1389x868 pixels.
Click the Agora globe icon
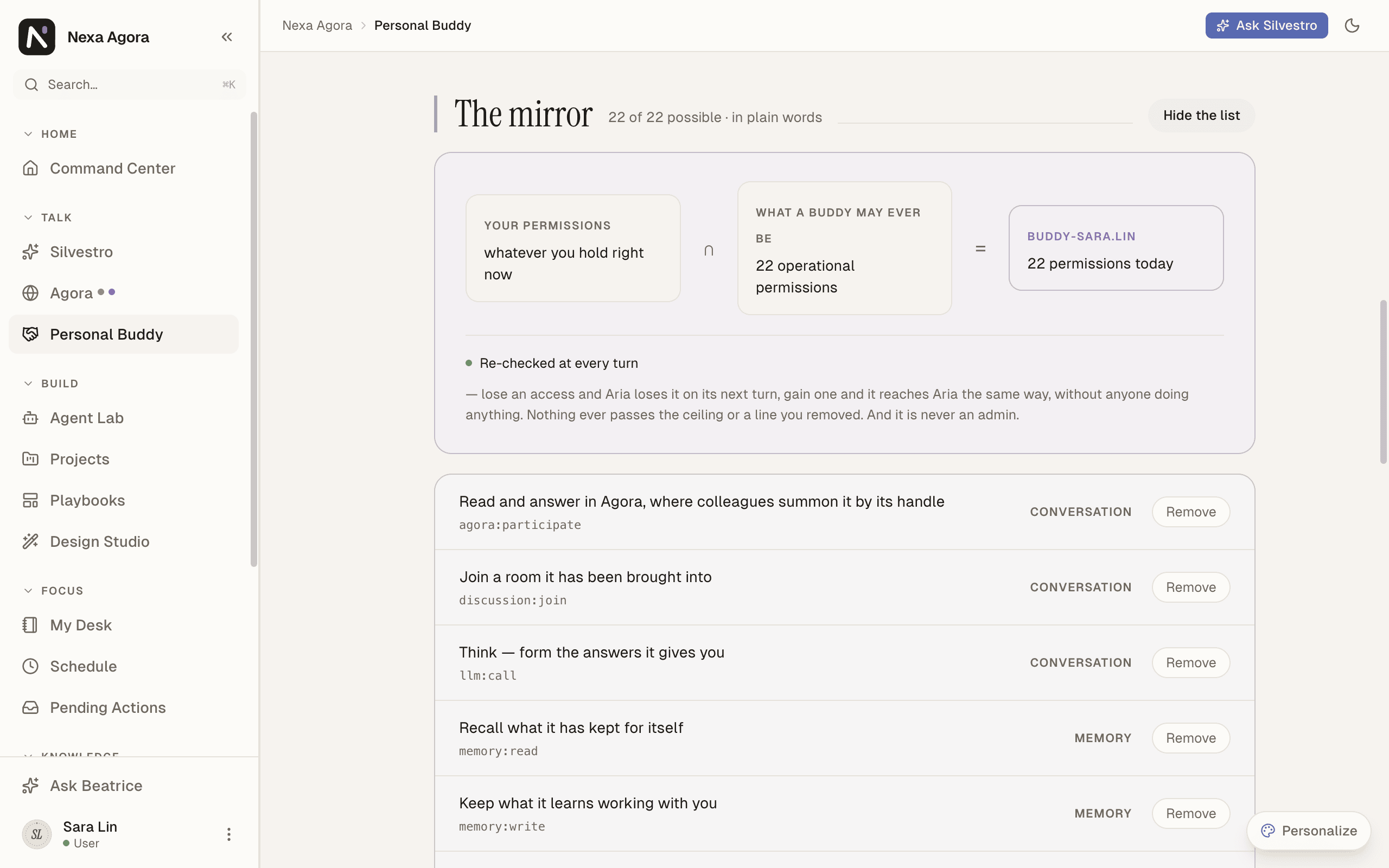coord(30,293)
